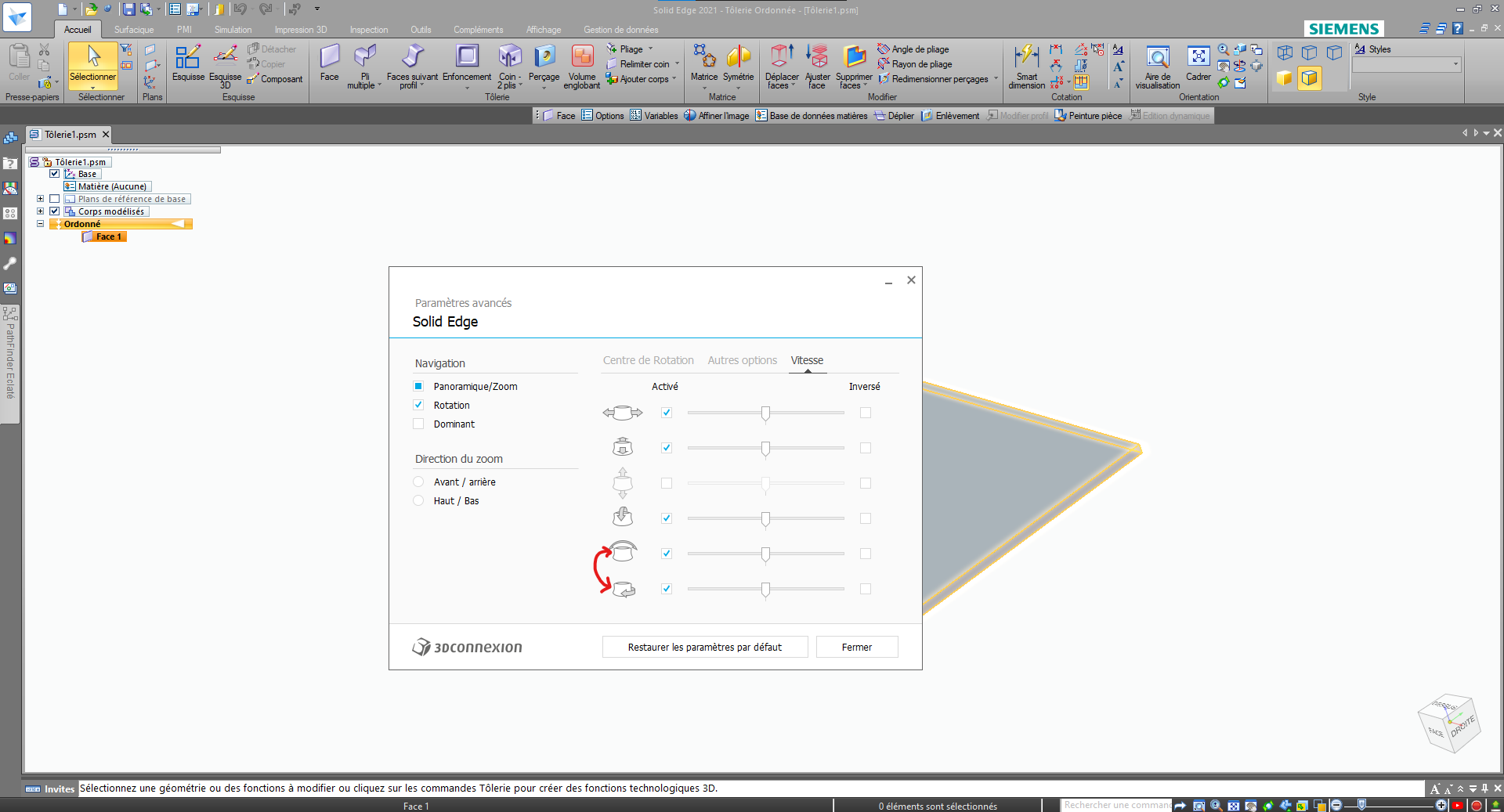Select the Supprimer faces tool
This screenshot has height=812, width=1504.
tap(854, 66)
